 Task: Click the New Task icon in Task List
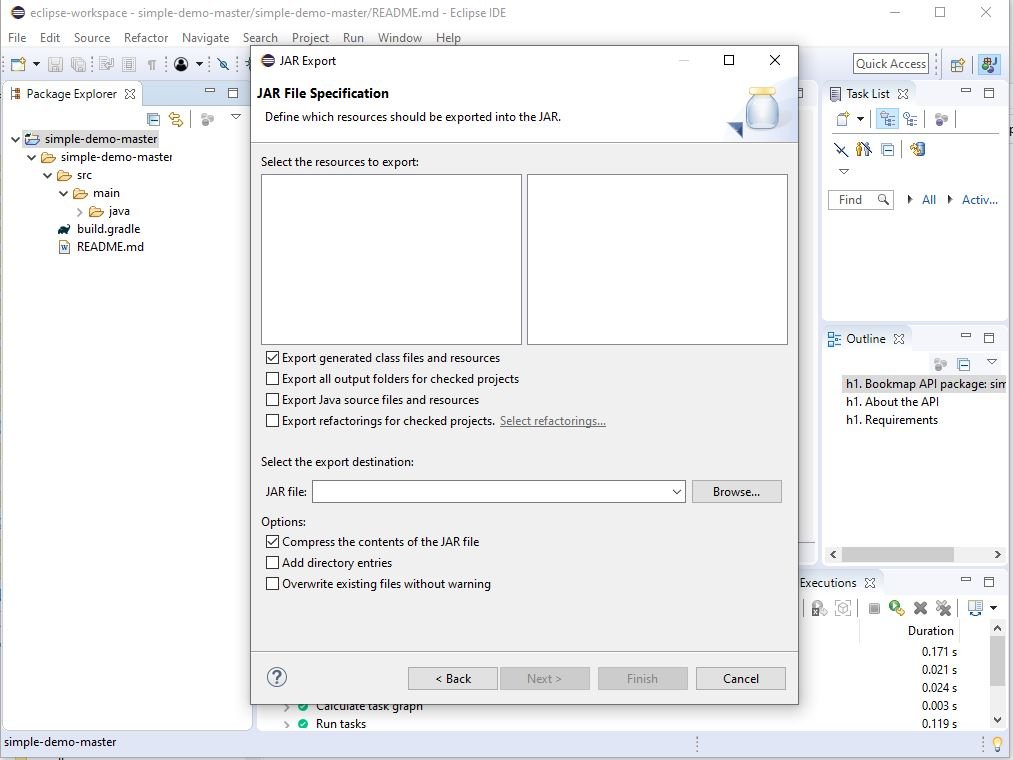843,119
